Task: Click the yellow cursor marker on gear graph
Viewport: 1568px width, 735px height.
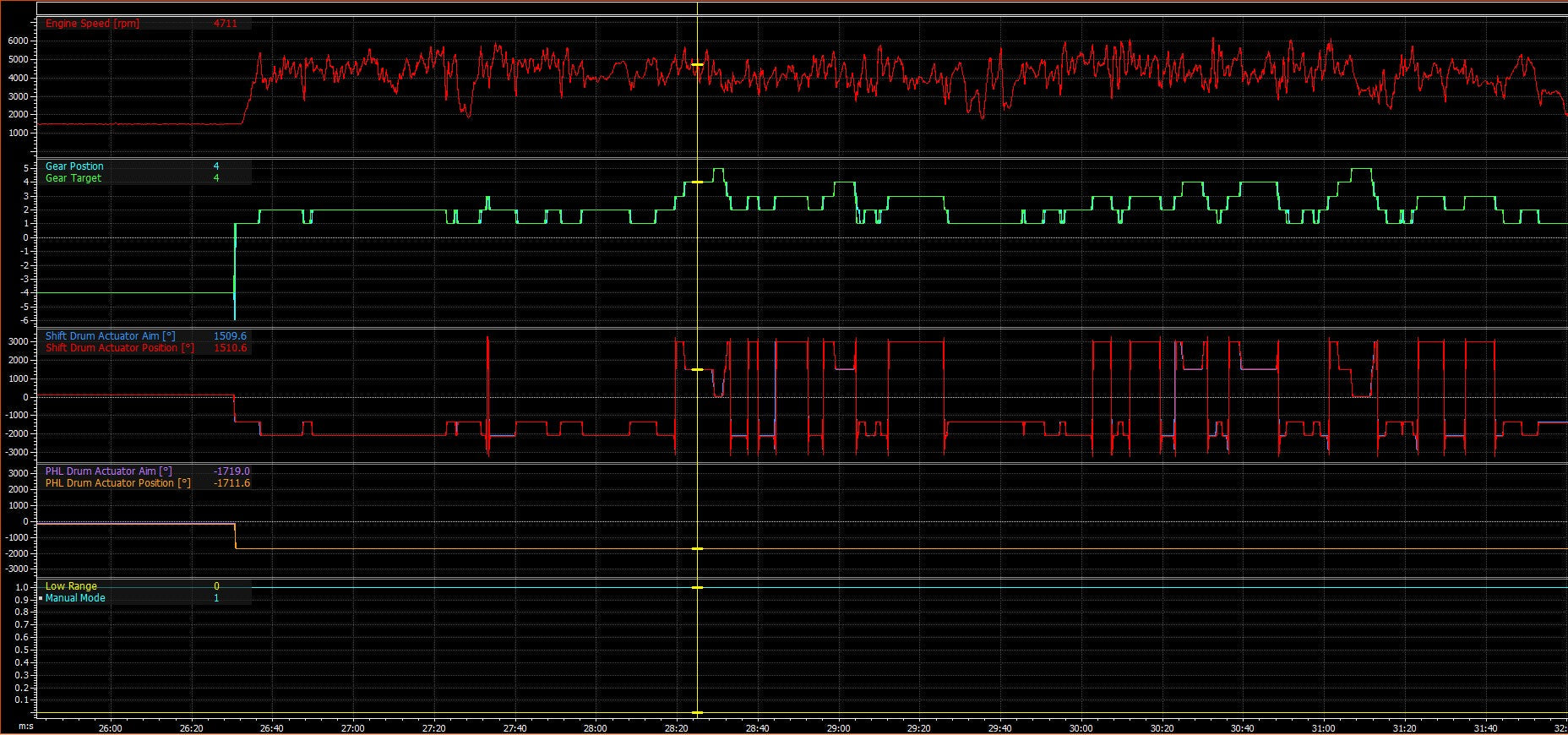Action: coord(697,182)
